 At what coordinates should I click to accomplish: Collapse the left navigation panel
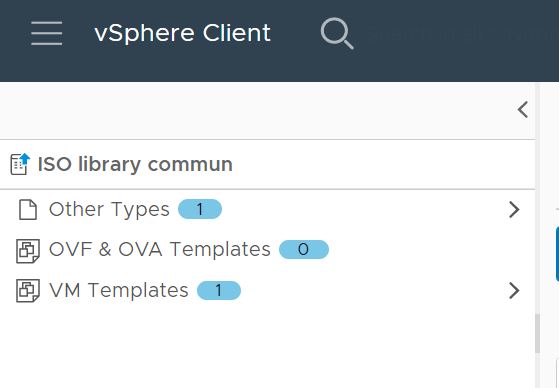523,109
